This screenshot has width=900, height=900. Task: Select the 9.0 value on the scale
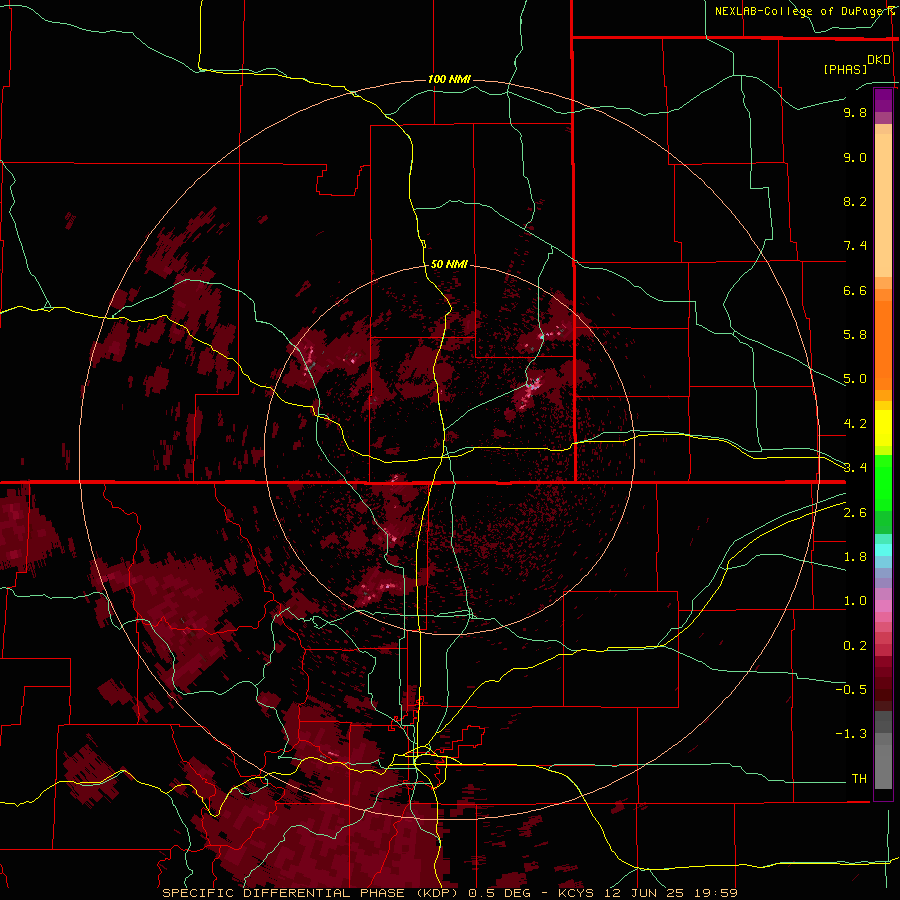pyautogui.click(x=855, y=157)
